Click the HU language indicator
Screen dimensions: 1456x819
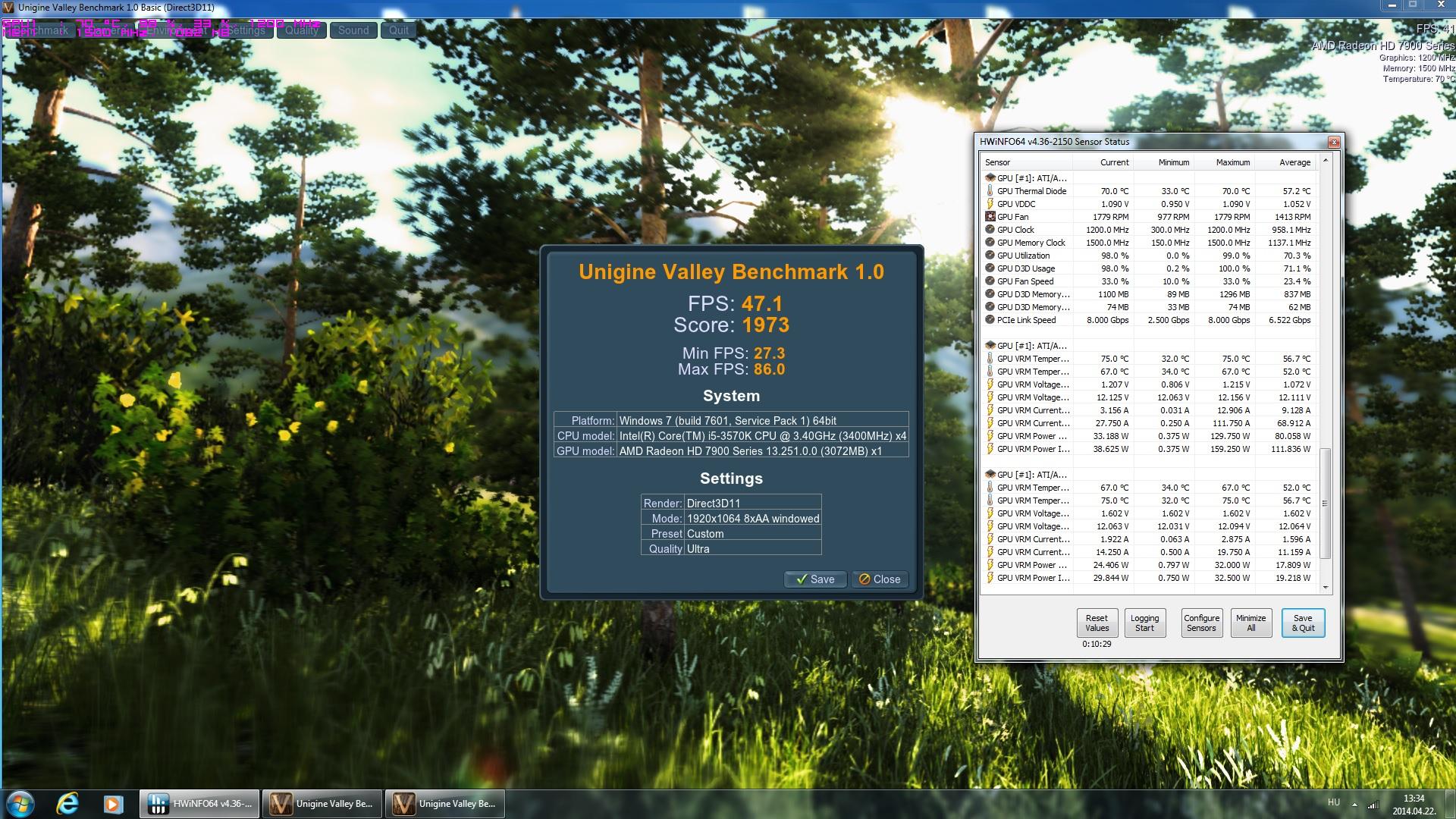pos(1334,802)
